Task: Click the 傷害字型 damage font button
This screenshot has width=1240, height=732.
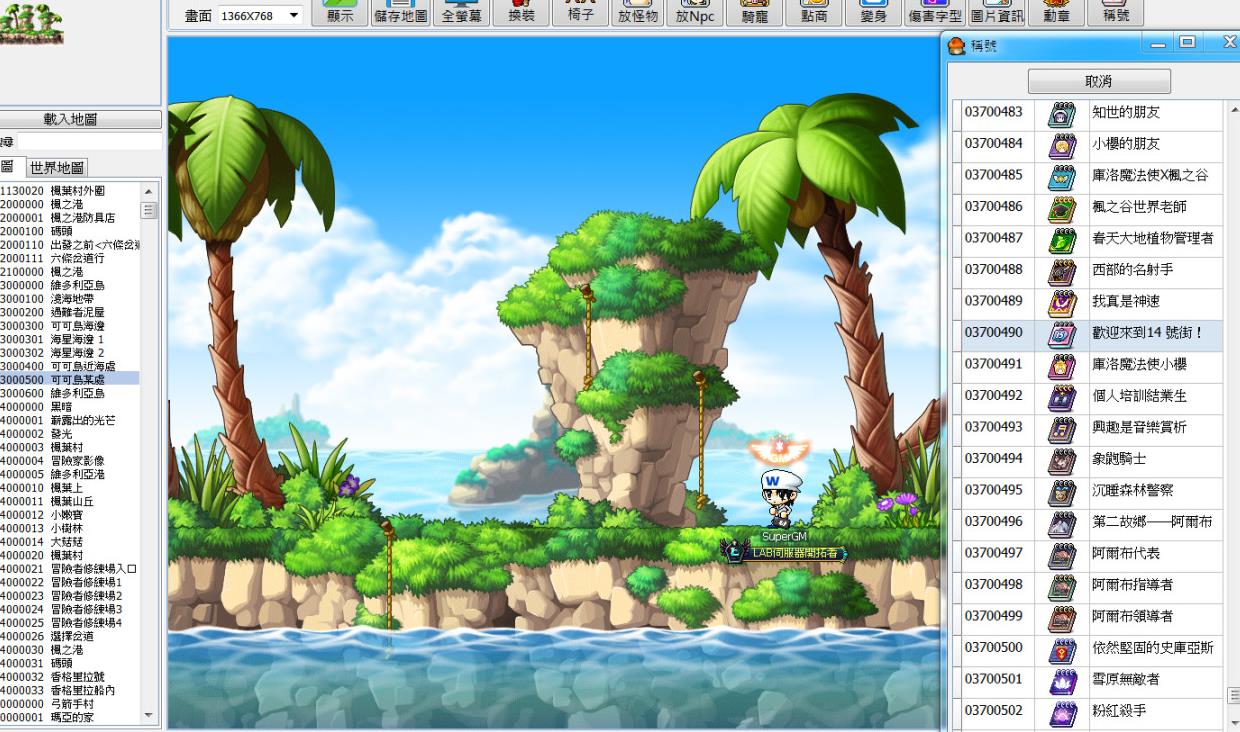Action: tap(935, 13)
